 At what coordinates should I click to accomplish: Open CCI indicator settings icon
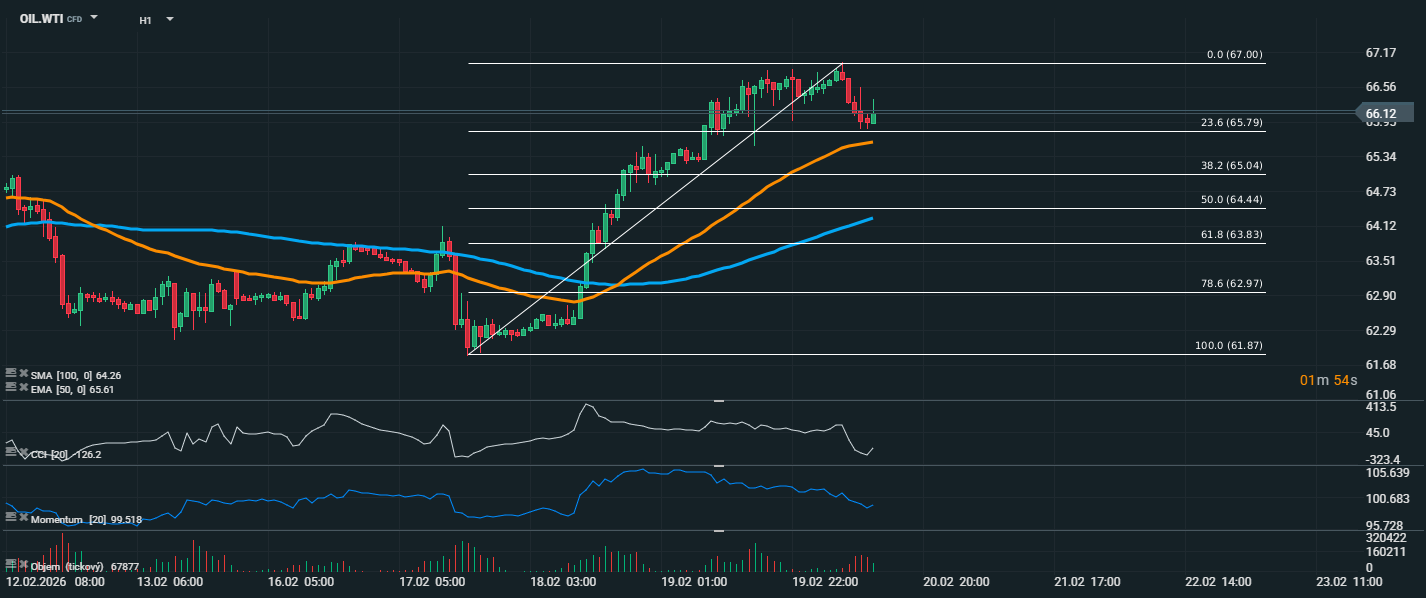pos(11,452)
